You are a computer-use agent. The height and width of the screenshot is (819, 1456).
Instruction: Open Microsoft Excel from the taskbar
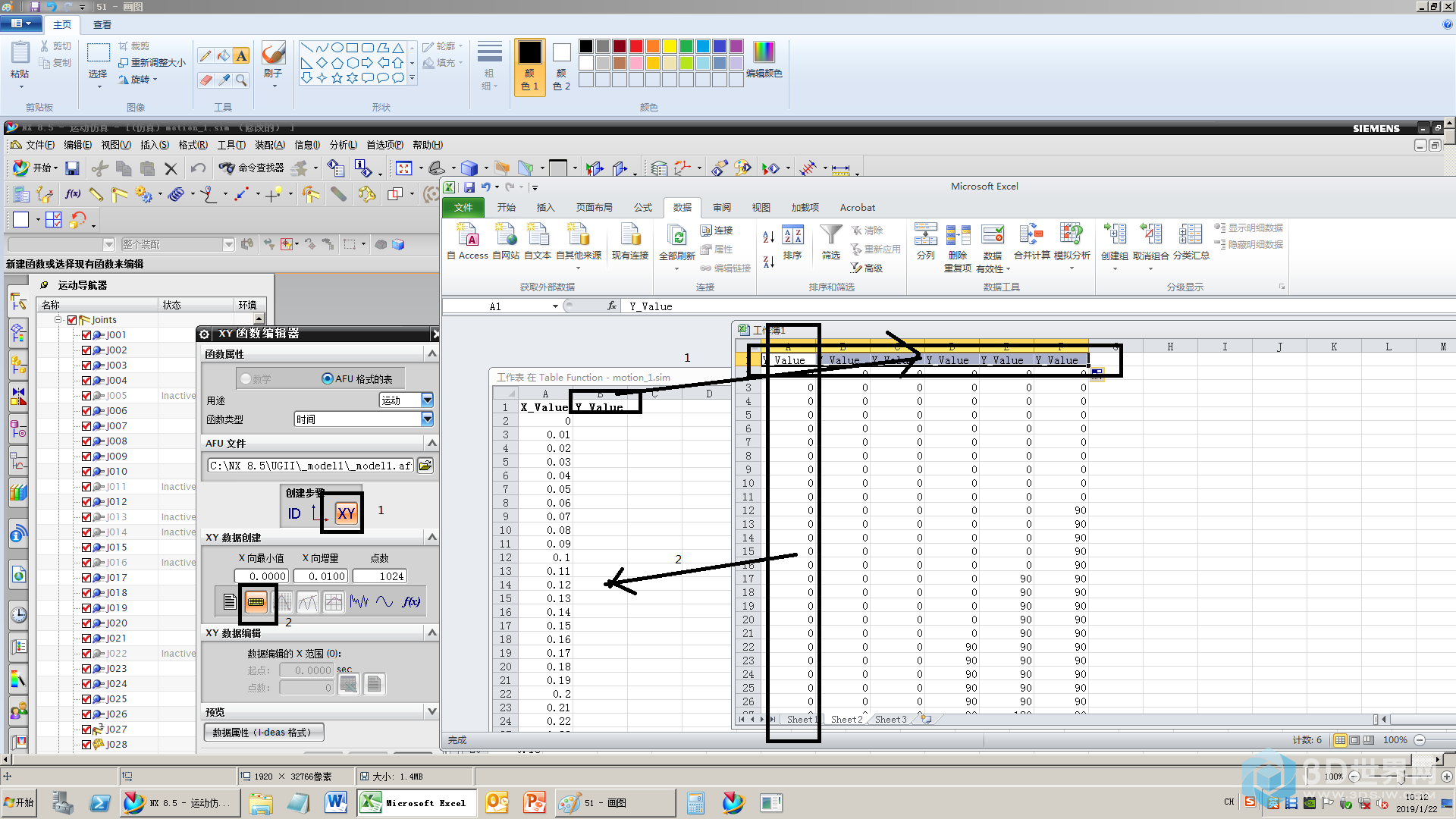[x=416, y=802]
